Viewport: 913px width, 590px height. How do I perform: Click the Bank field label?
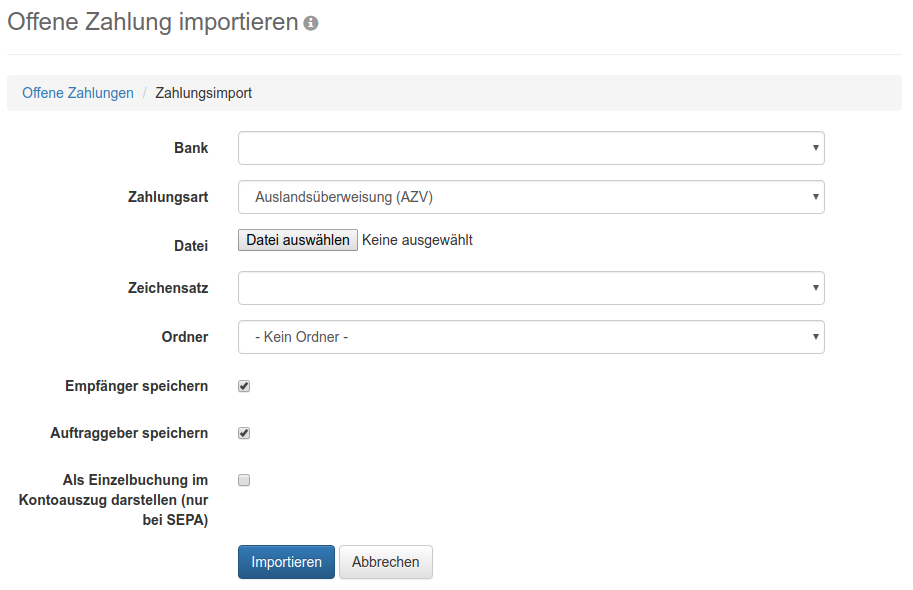point(191,148)
